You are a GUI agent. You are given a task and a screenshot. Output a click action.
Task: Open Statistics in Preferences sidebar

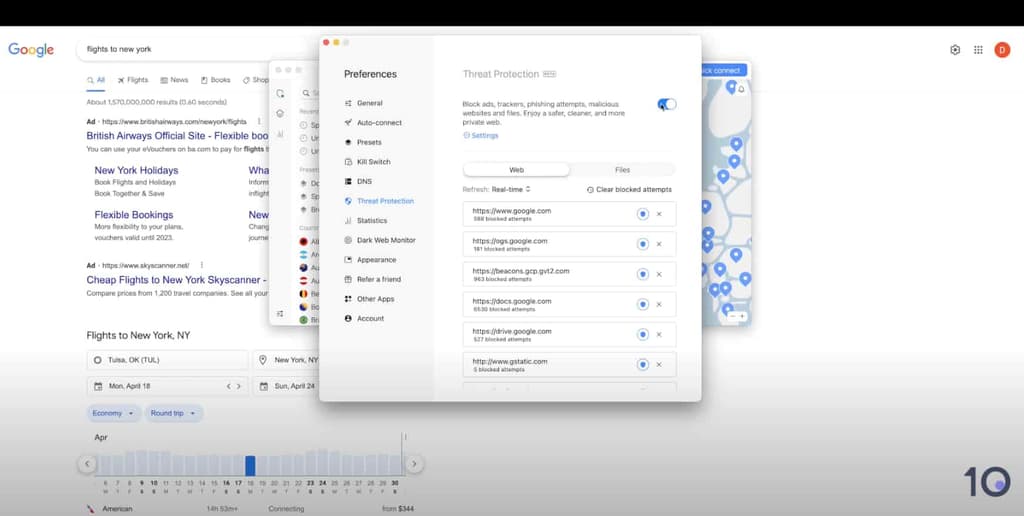pos(372,221)
